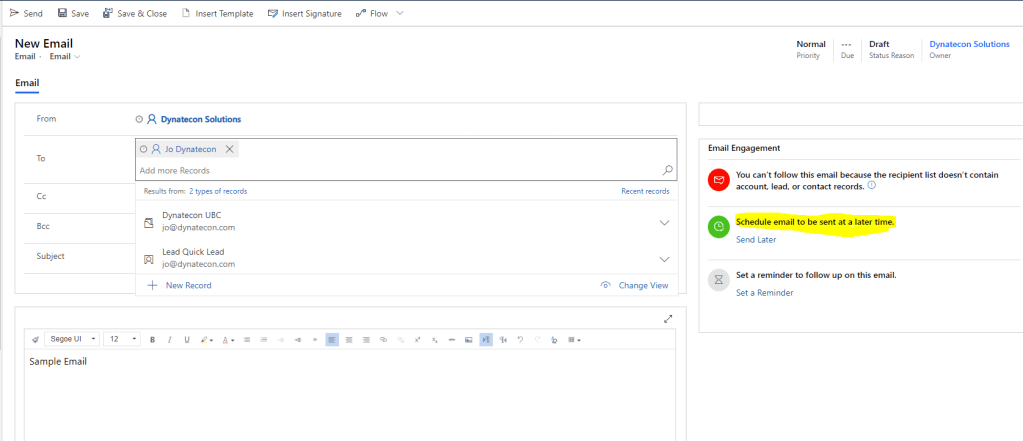The width and height of the screenshot is (1023, 441).
Task: Click the Set a Reminder link
Action: click(764, 293)
